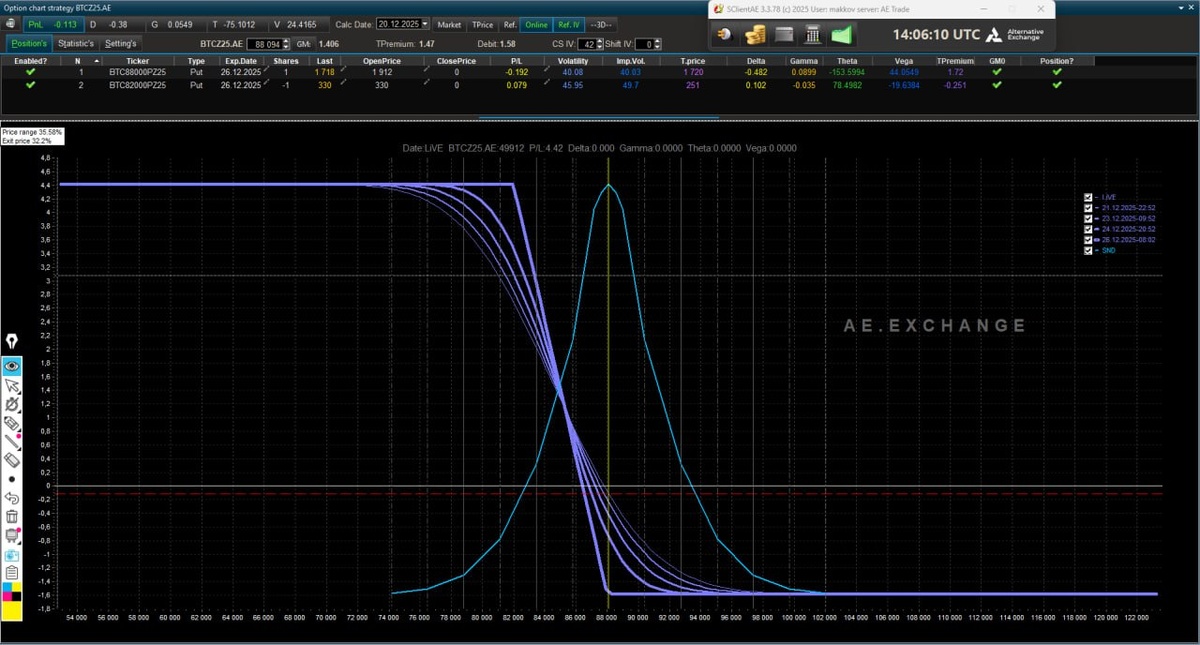Open the green chart icon in SClientAE
The image size is (1200, 645).
pyautogui.click(x=842, y=35)
